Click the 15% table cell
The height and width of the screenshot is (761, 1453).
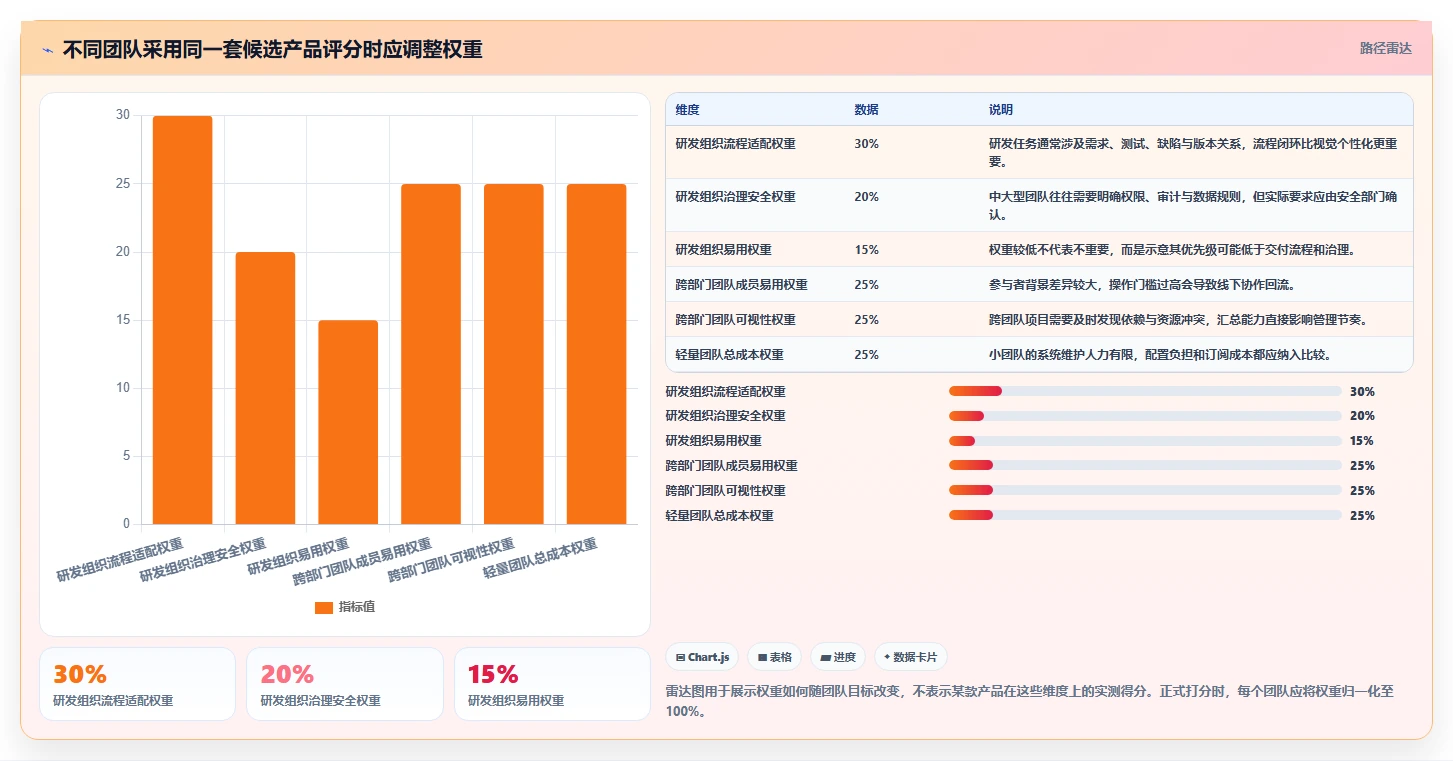(867, 250)
